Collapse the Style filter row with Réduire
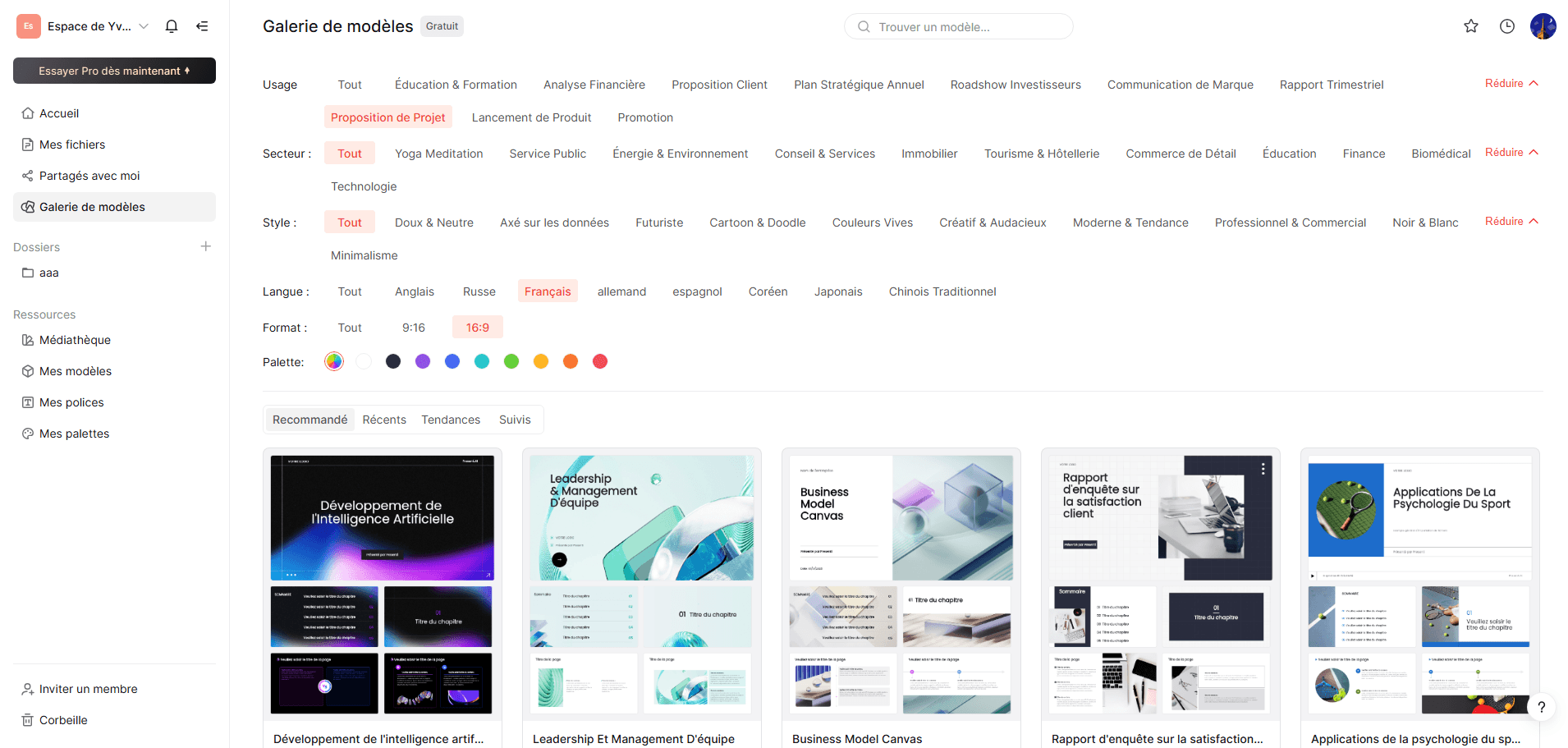The height and width of the screenshot is (748, 1568). [x=1511, y=221]
